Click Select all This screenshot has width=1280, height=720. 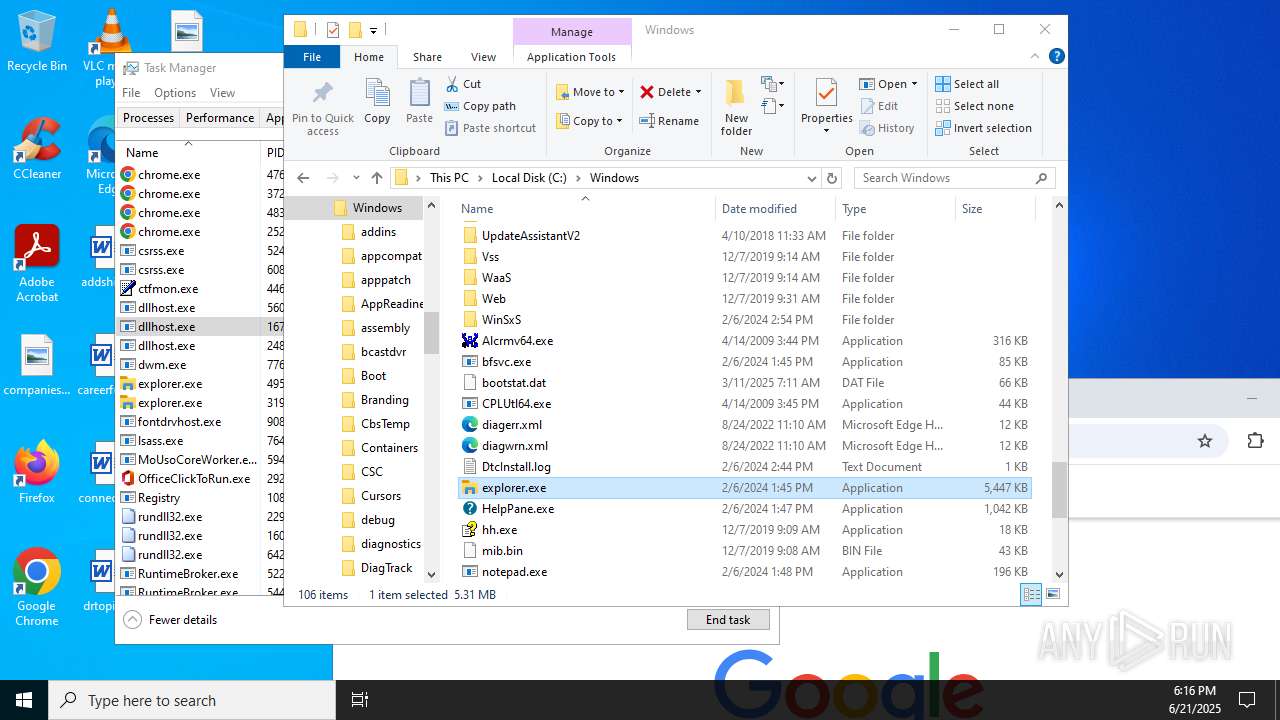point(967,84)
